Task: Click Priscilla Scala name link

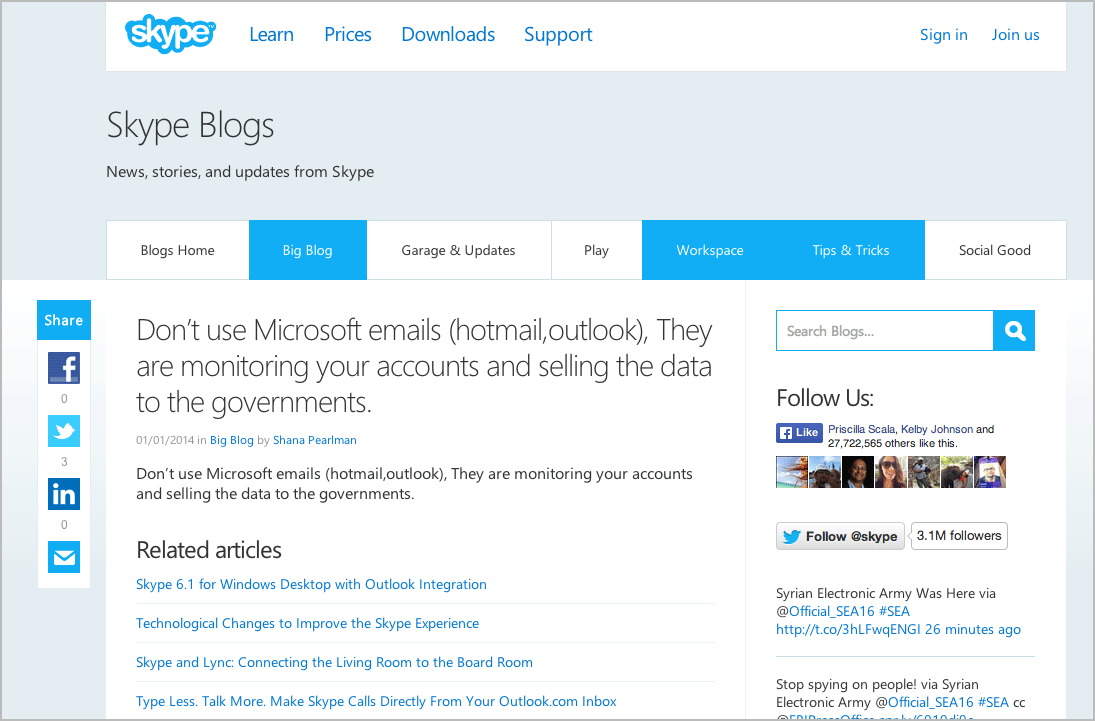Action: (x=862, y=429)
